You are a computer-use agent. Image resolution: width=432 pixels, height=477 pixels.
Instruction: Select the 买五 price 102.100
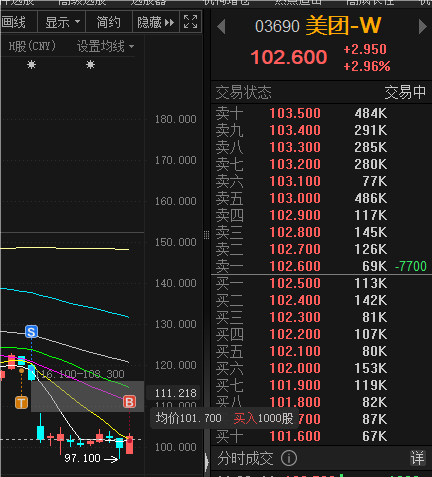click(x=295, y=351)
